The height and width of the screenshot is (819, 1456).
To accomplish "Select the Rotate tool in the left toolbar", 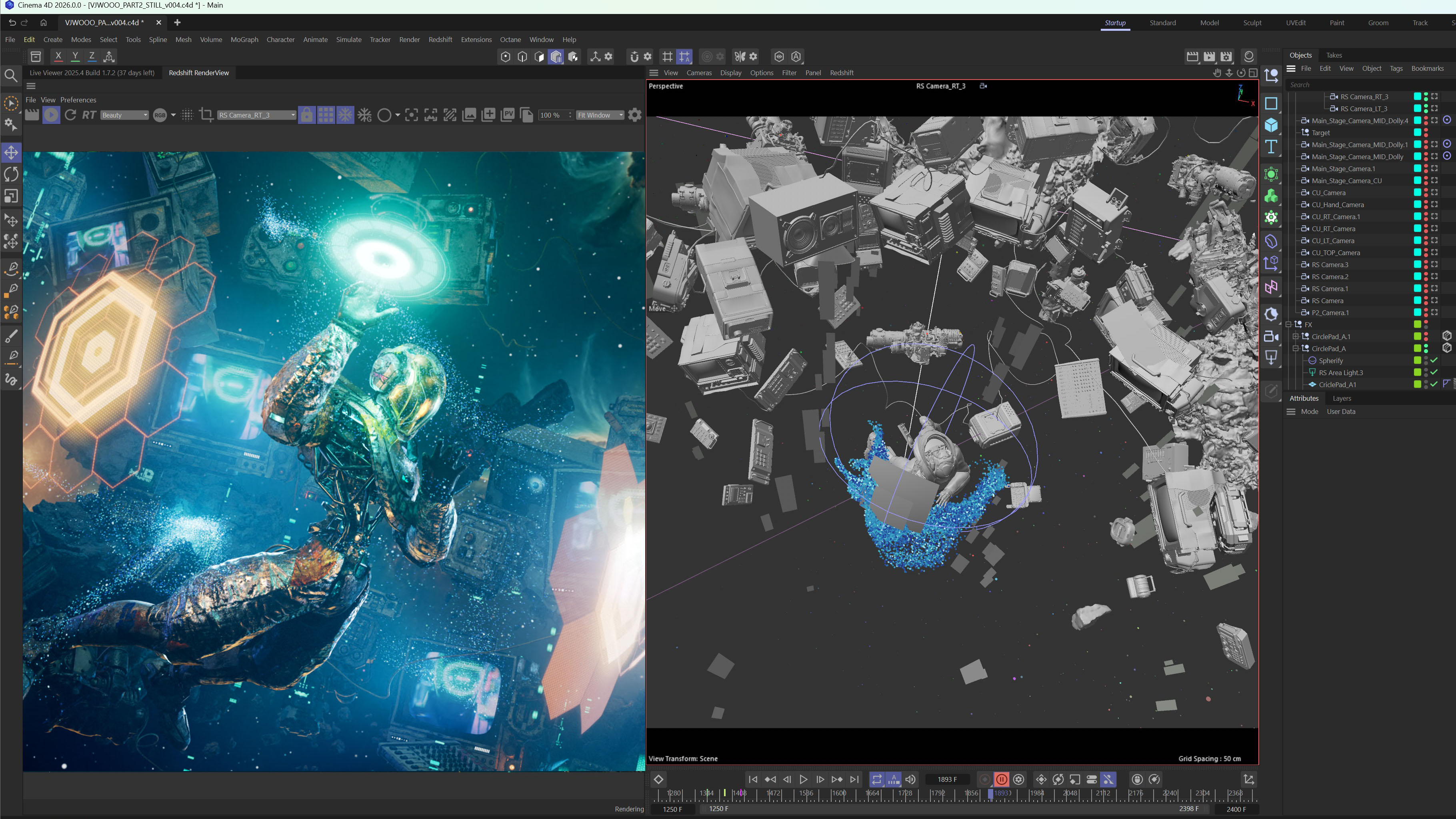I will click(x=11, y=175).
